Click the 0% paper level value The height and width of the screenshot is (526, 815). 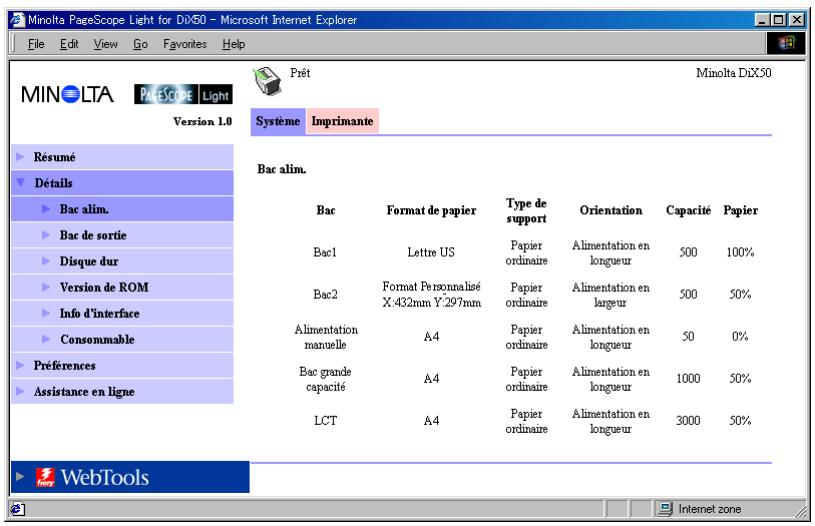[x=740, y=336]
